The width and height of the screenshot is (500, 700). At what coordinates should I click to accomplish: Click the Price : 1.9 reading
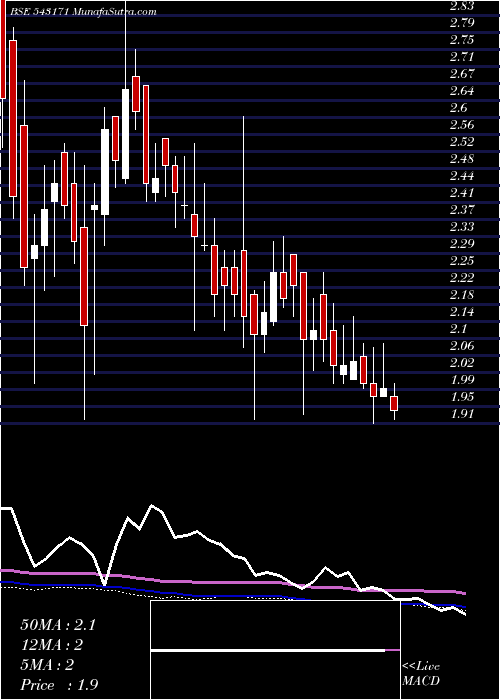coord(58,685)
